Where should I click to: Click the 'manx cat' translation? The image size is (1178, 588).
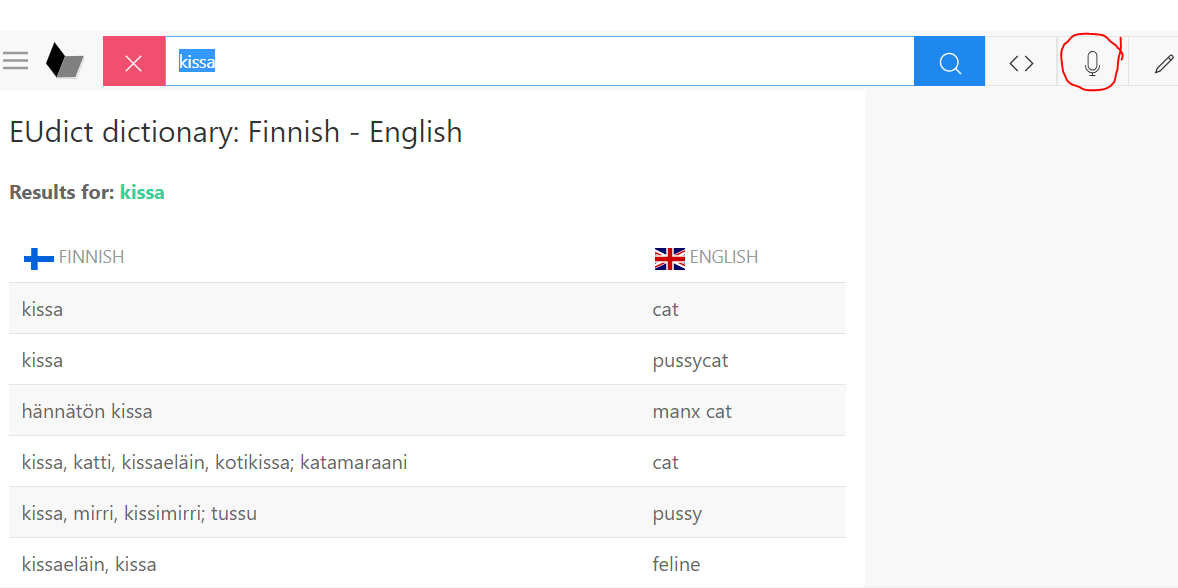click(692, 411)
